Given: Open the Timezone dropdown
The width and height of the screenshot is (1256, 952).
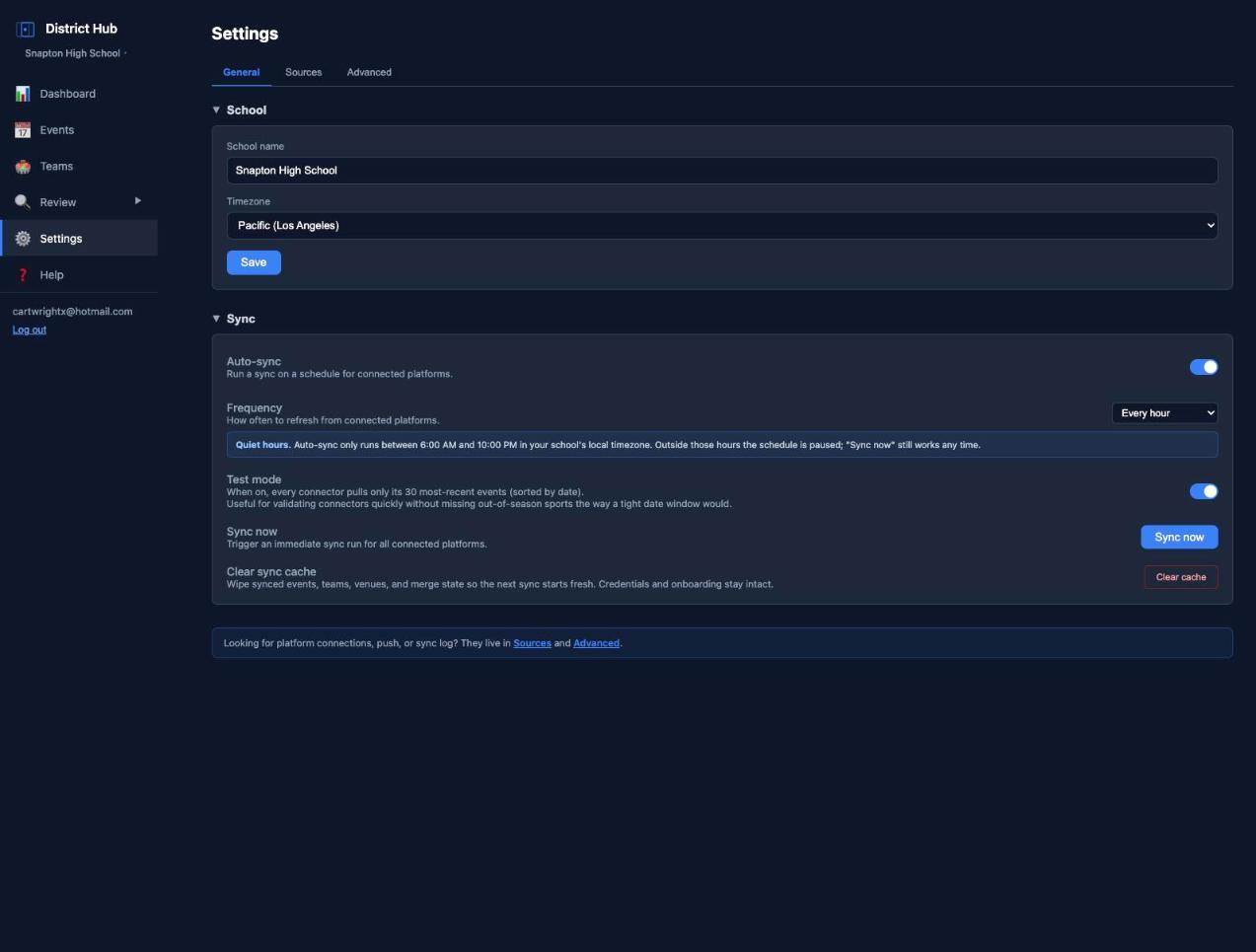Looking at the screenshot, I should coord(722,226).
